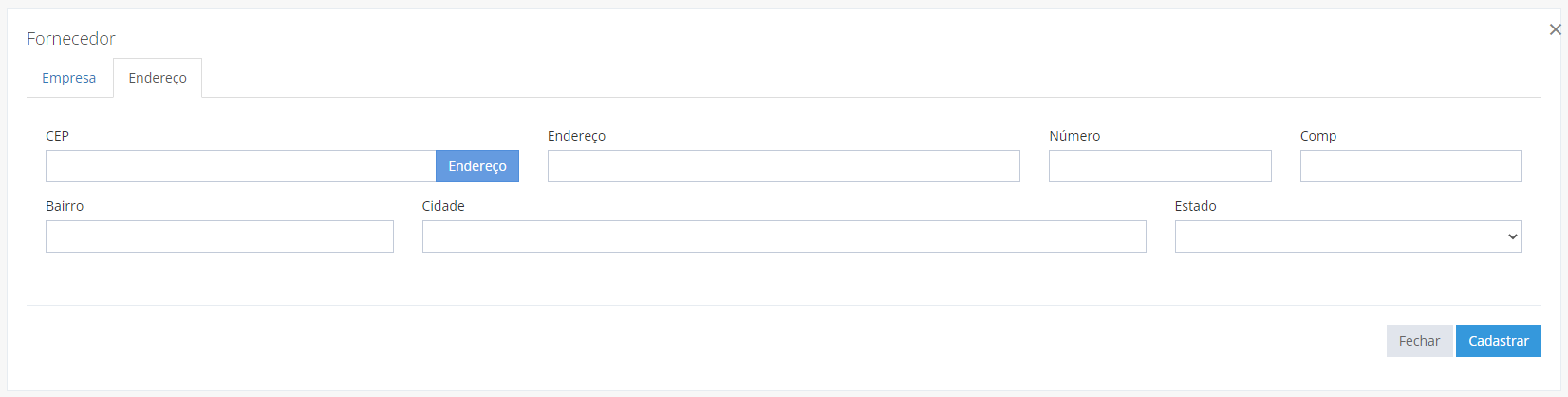This screenshot has width=1568, height=397.
Task: Open the Estado dropdown list
Action: (1349, 236)
